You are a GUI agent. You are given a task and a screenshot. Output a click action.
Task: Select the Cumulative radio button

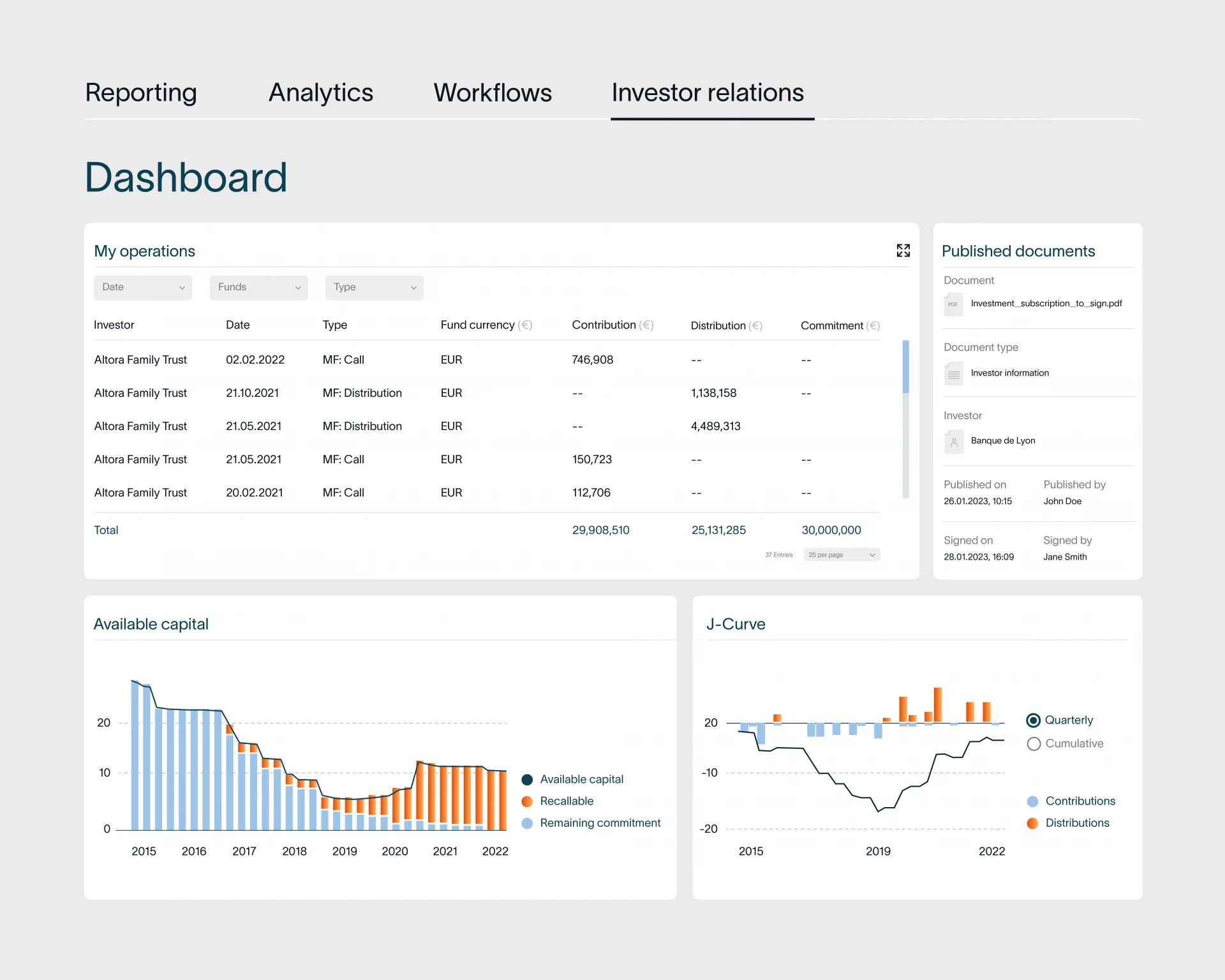1034,744
